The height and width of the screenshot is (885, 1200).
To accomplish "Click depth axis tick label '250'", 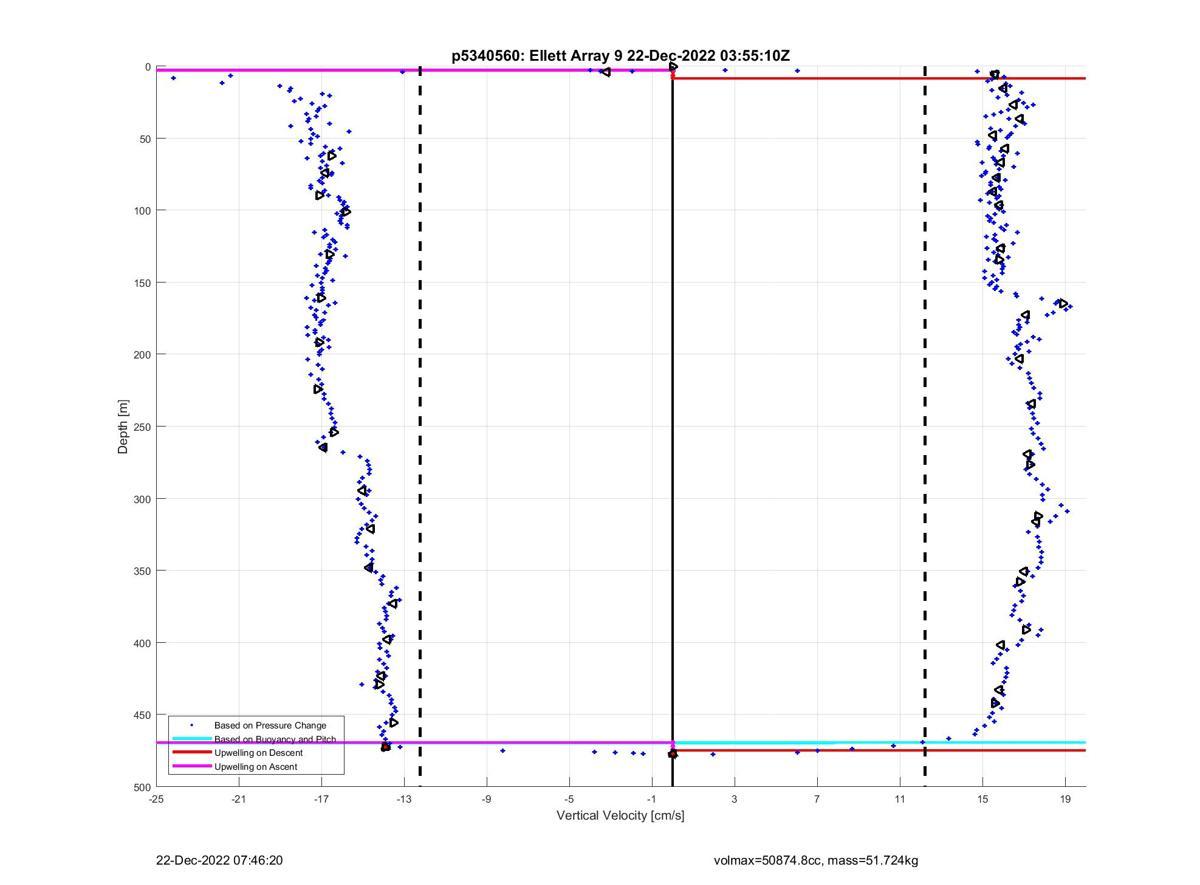I will click(x=142, y=427).
